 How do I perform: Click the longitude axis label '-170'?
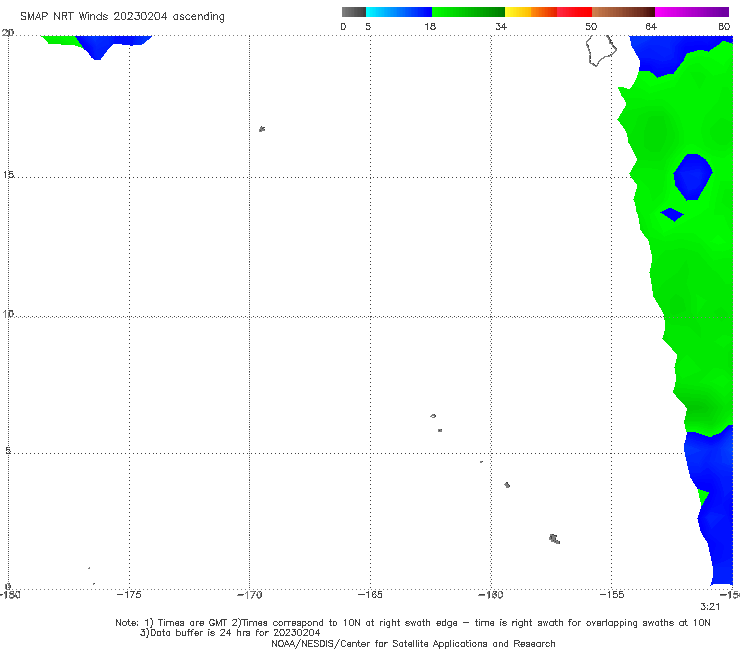[x=249, y=595]
